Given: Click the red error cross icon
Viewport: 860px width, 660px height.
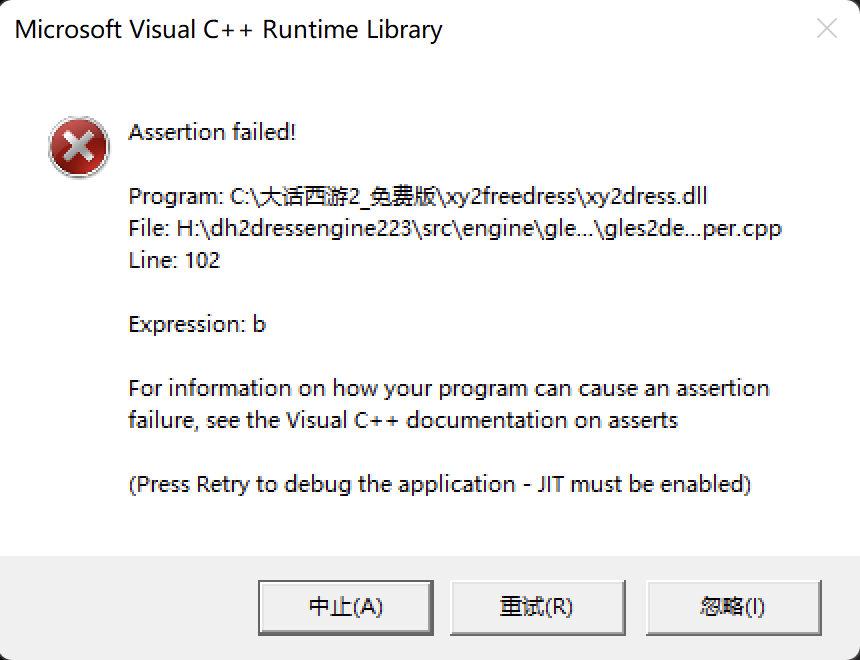Looking at the screenshot, I should [x=79, y=146].
